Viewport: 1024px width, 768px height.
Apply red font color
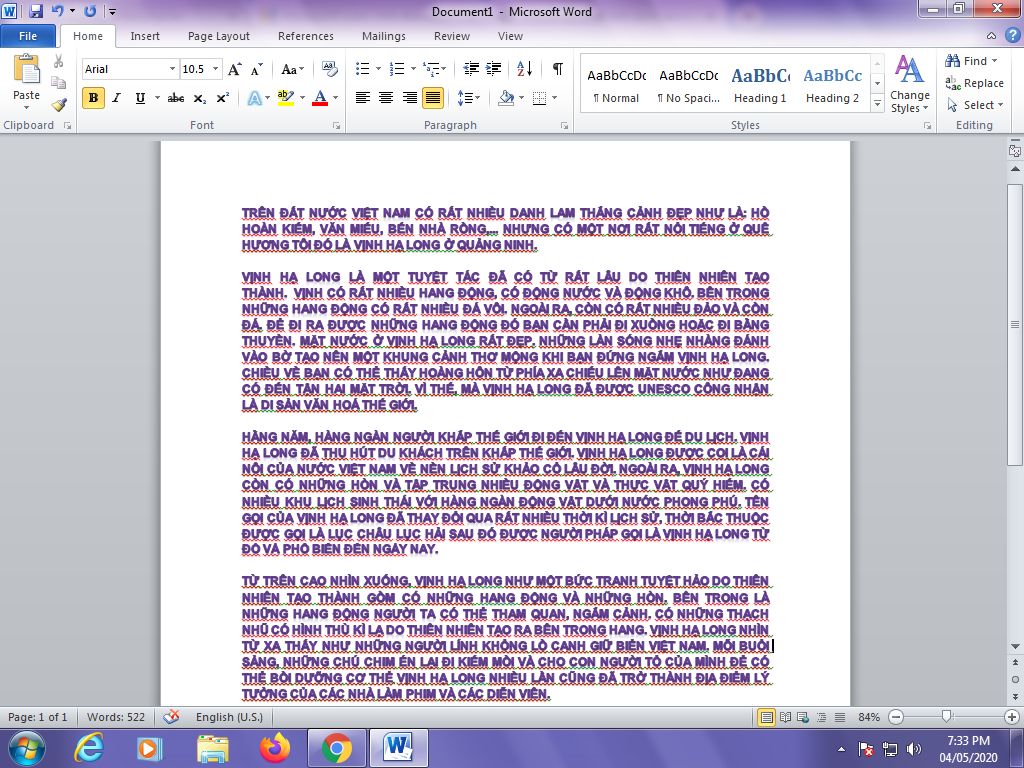click(x=320, y=98)
